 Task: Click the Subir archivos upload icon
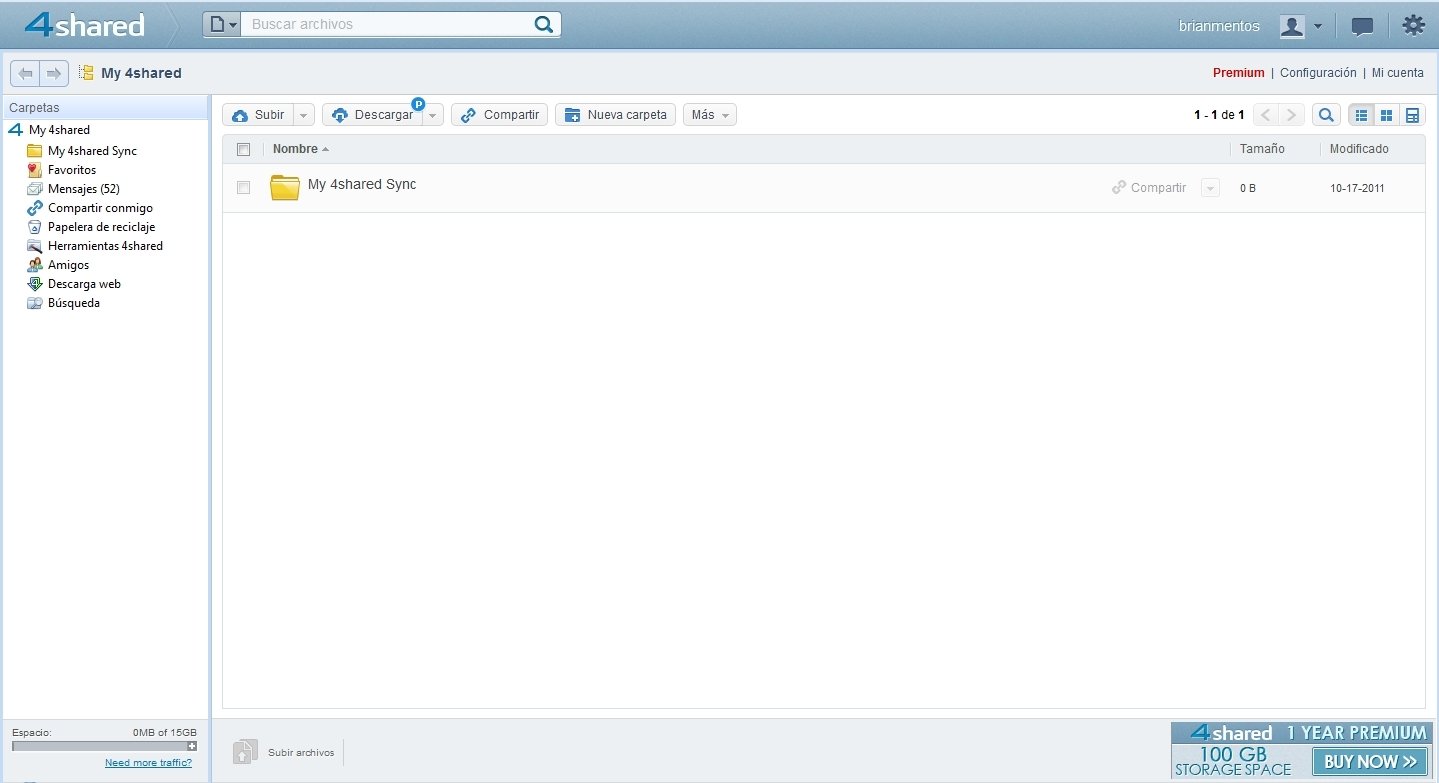tap(245, 752)
